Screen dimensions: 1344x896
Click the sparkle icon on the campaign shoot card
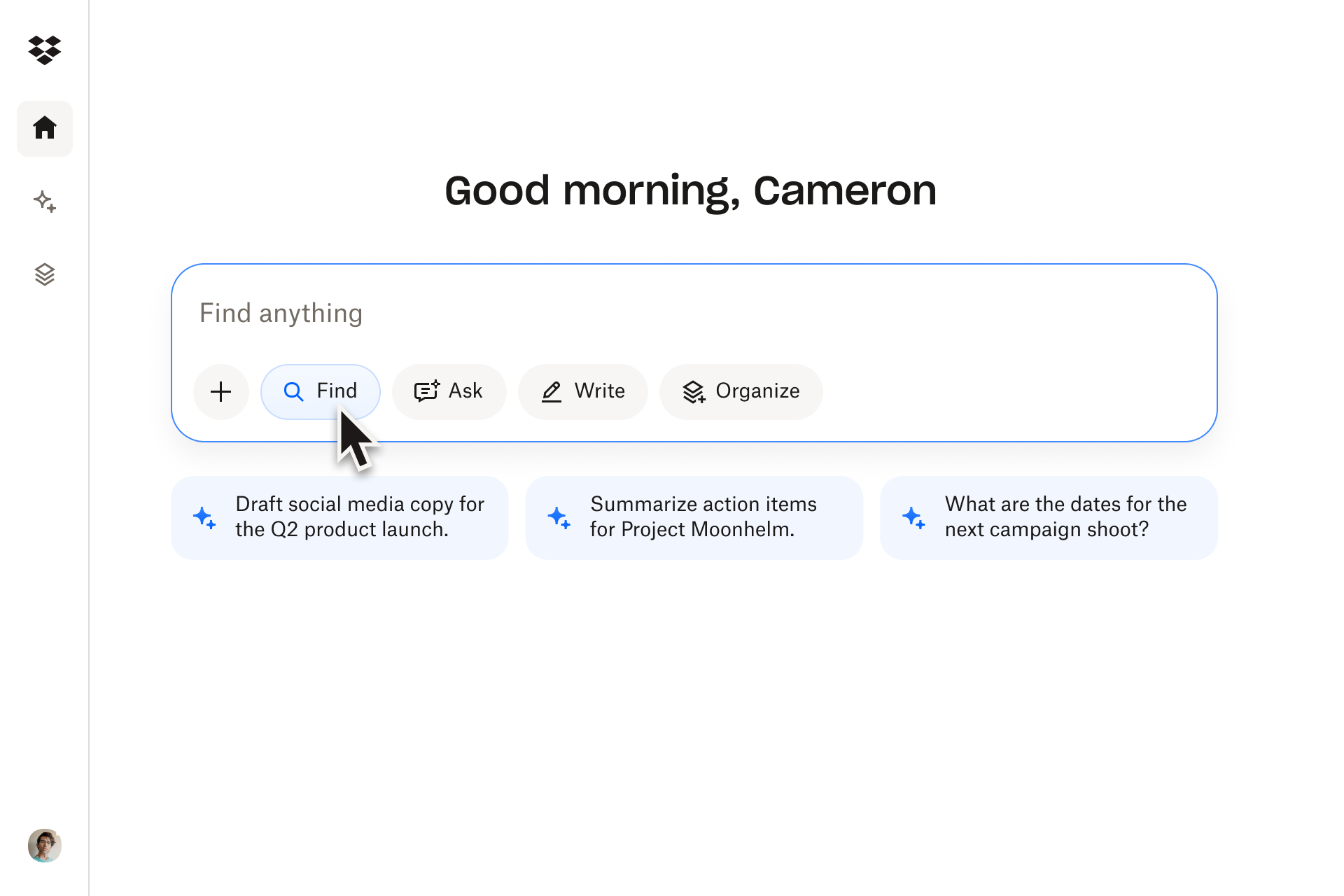click(x=913, y=517)
